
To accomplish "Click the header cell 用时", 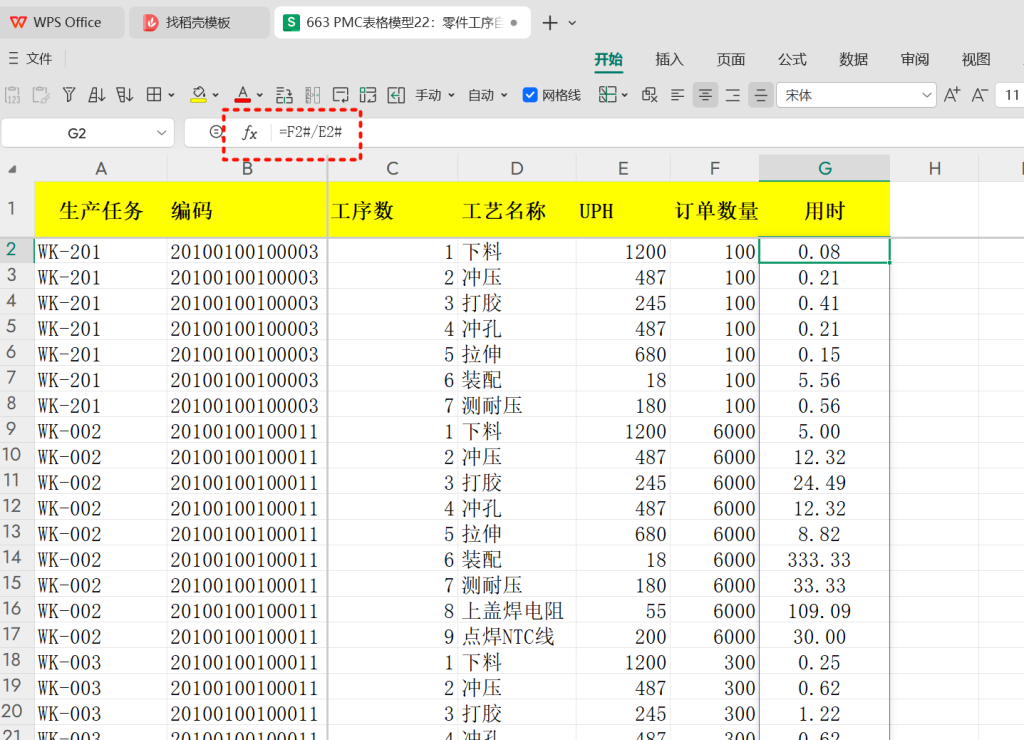I will point(825,210).
